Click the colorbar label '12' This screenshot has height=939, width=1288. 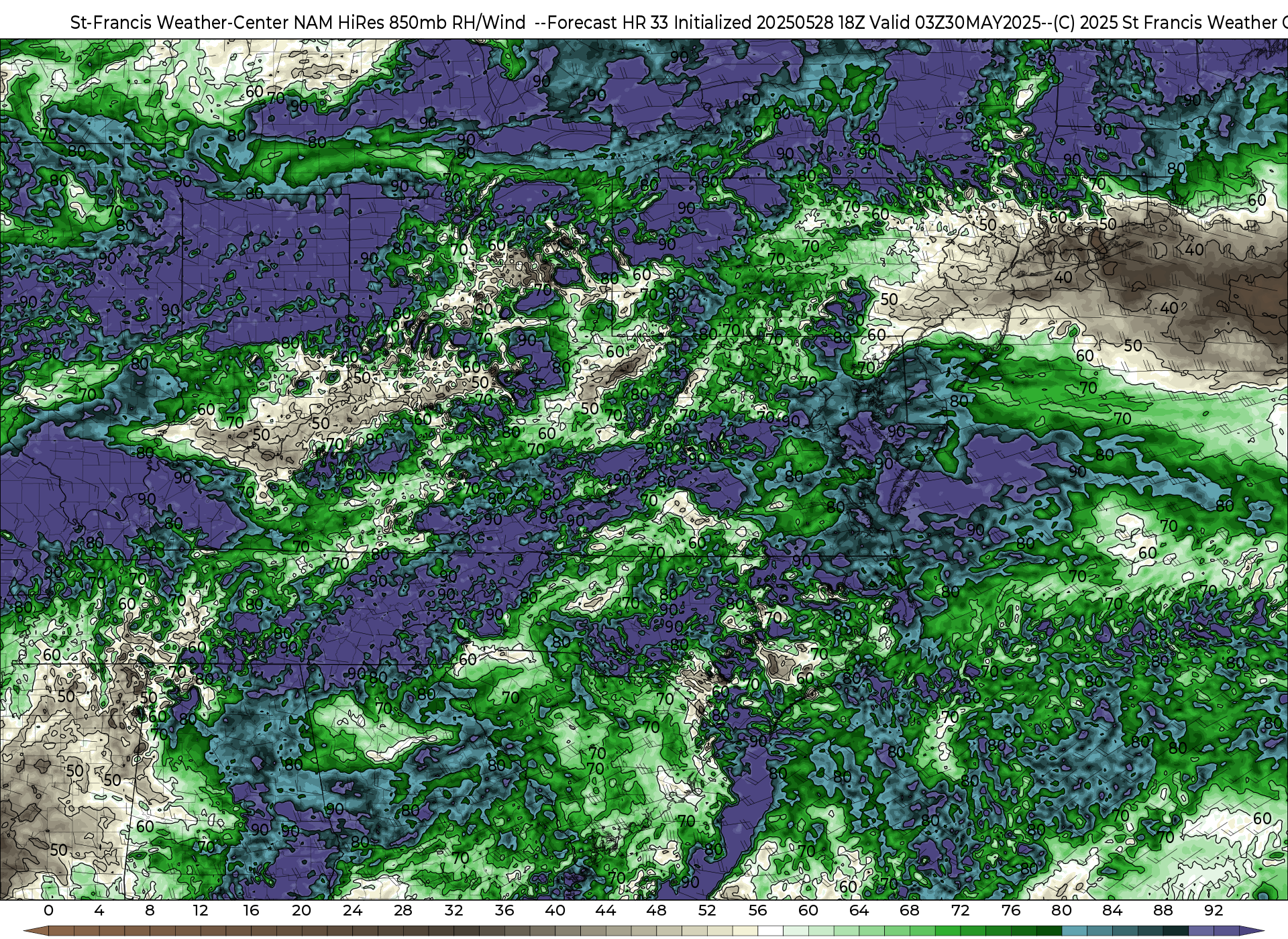coord(200,910)
